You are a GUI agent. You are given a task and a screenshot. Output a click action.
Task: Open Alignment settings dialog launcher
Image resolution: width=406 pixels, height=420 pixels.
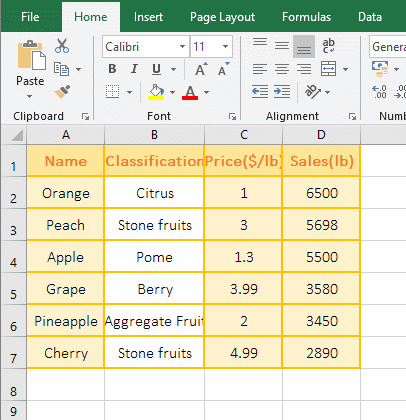pos(352,116)
